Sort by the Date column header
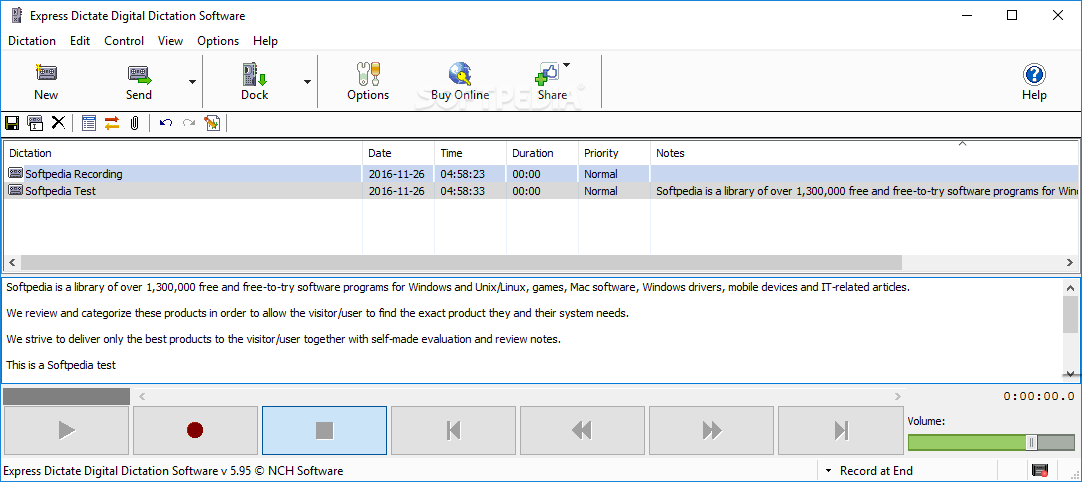Screen dimensions: 1082x482 [x=399, y=153]
